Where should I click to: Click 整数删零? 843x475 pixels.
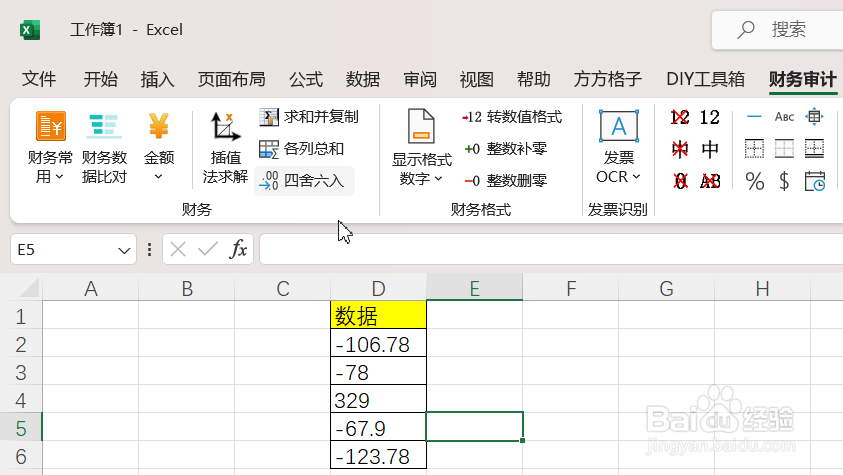tap(505, 181)
